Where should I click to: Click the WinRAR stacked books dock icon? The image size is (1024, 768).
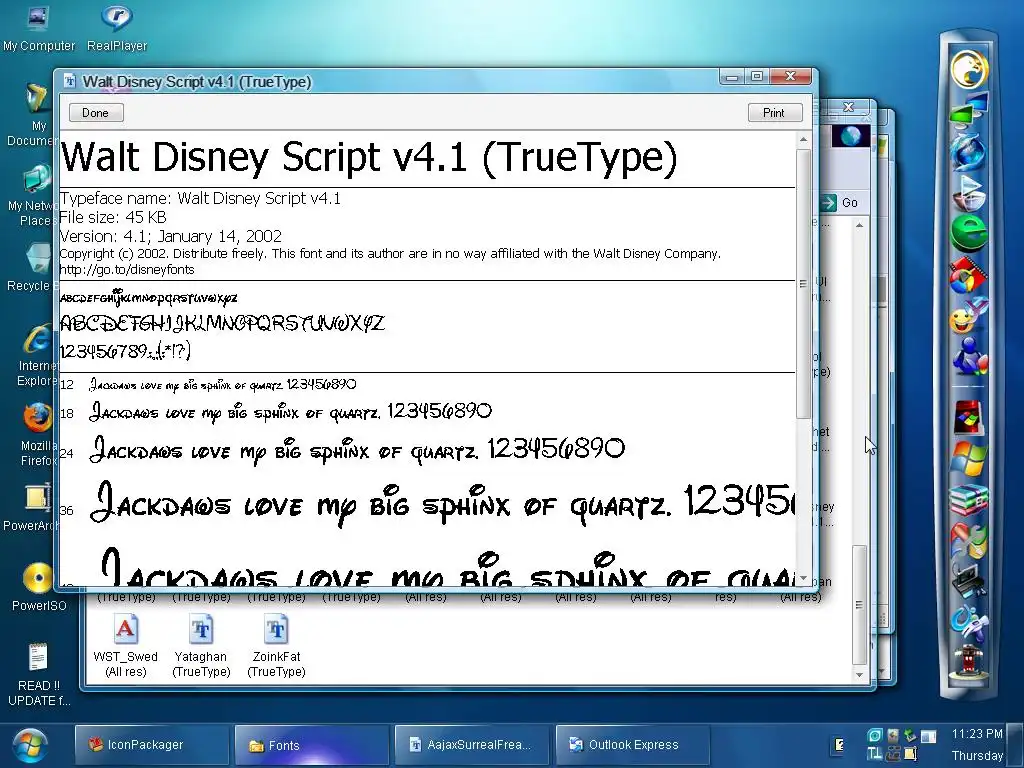[x=969, y=500]
